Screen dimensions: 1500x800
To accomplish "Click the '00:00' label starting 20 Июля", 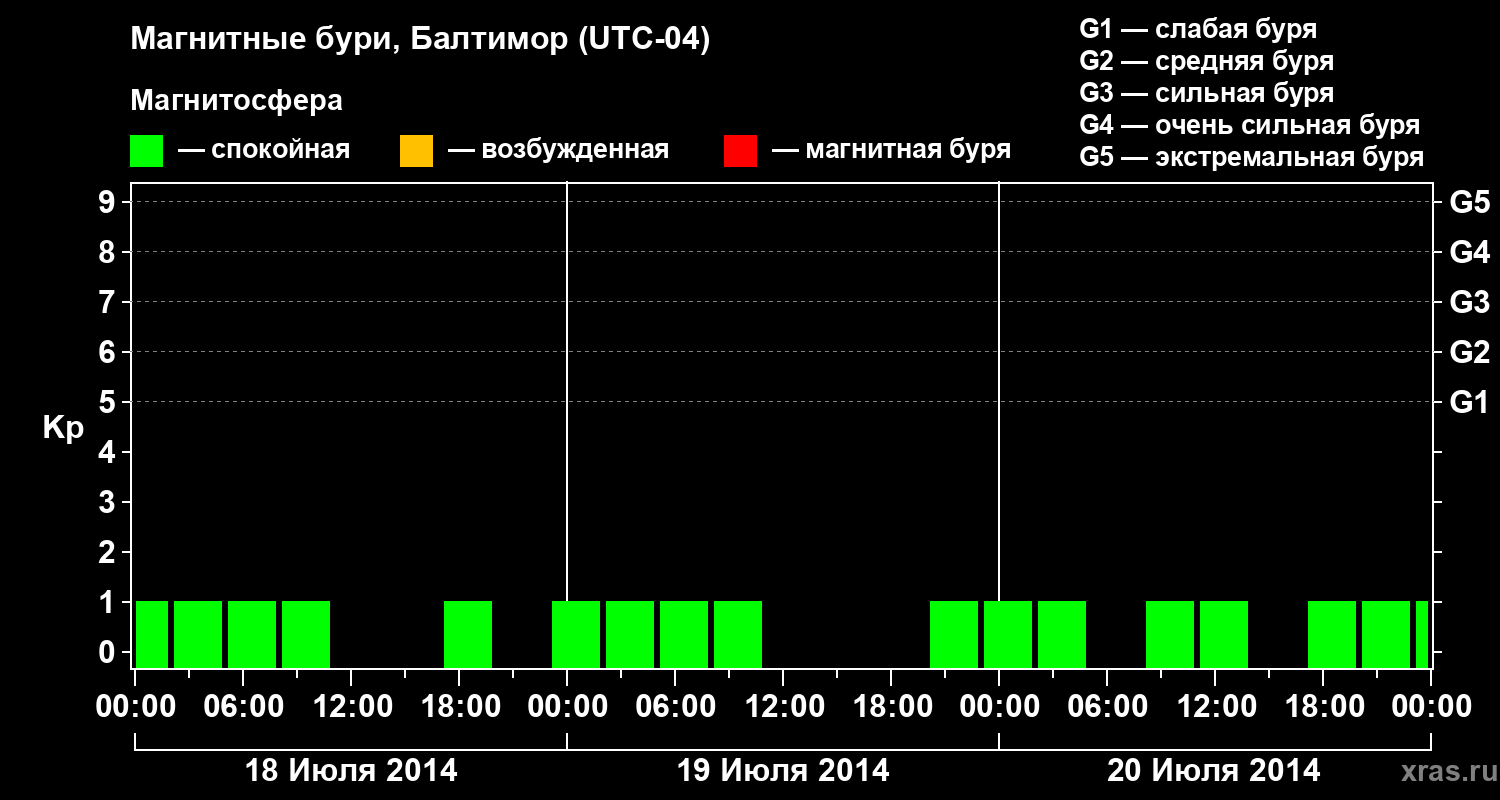I will coord(999,707).
